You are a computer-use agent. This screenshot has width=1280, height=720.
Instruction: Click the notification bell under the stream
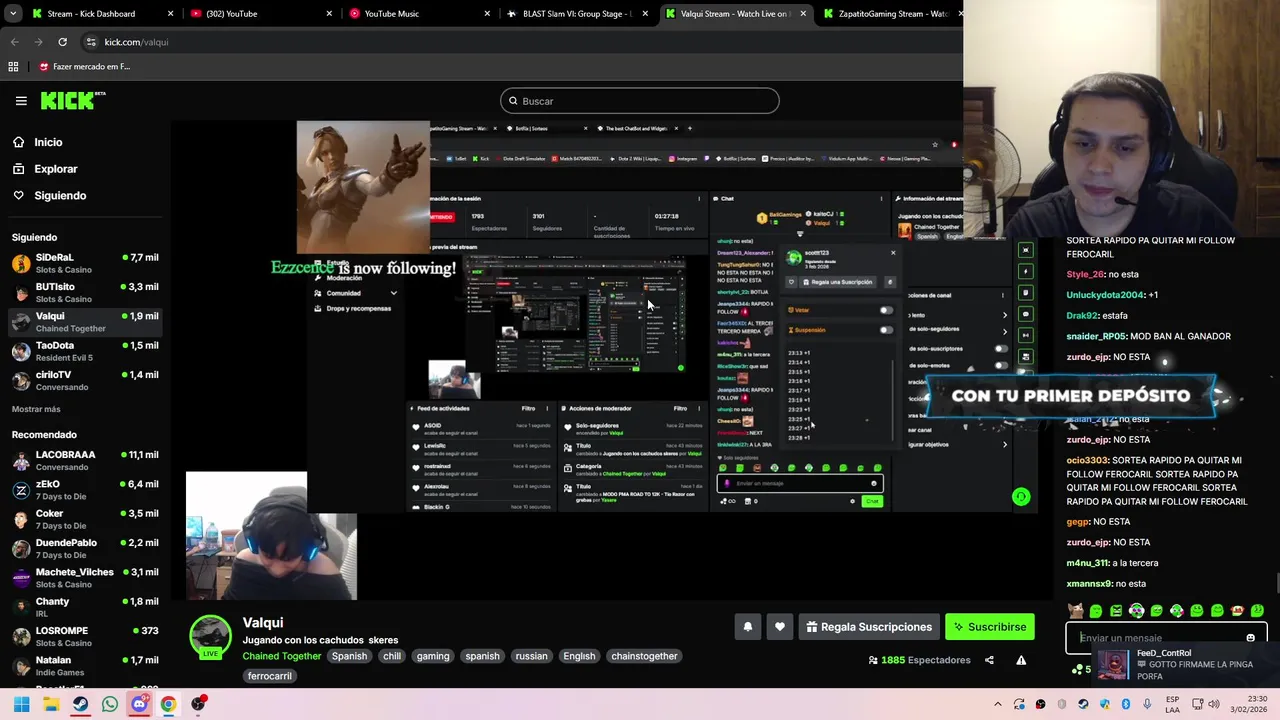point(747,627)
